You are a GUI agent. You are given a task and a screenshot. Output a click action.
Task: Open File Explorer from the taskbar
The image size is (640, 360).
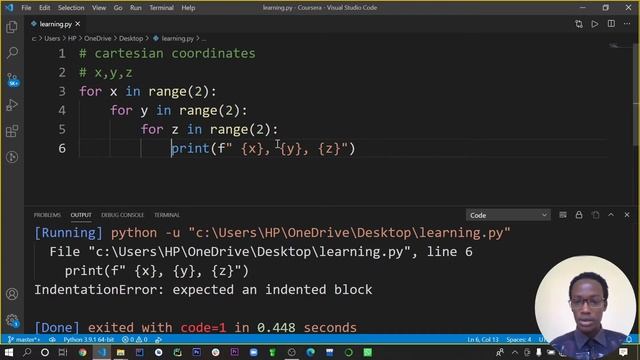(120, 352)
